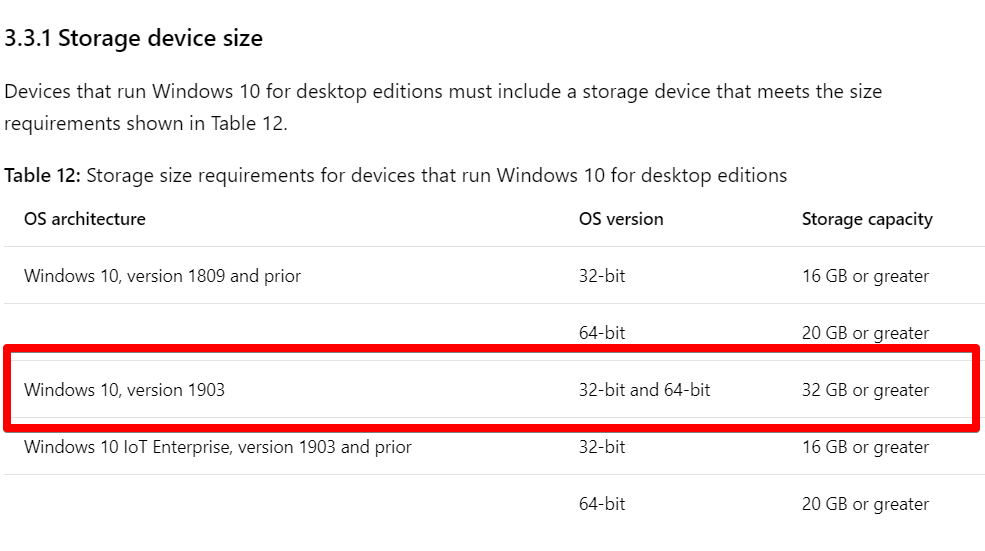Click the 64-bit cell below the 1809 row
The image size is (985, 551).
point(602,332)
